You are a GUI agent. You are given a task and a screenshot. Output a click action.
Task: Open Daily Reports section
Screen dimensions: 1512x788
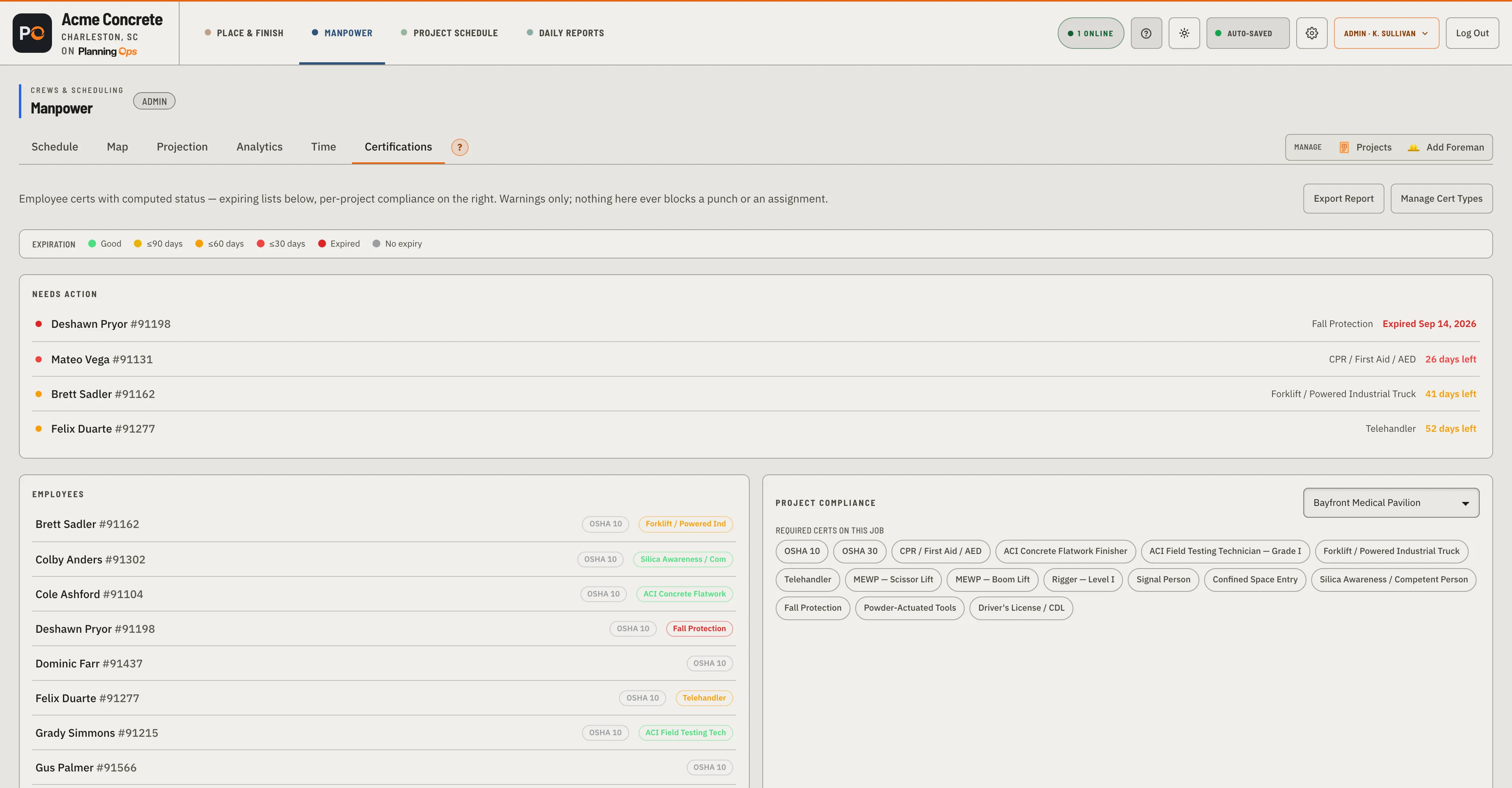click(565, 33)
